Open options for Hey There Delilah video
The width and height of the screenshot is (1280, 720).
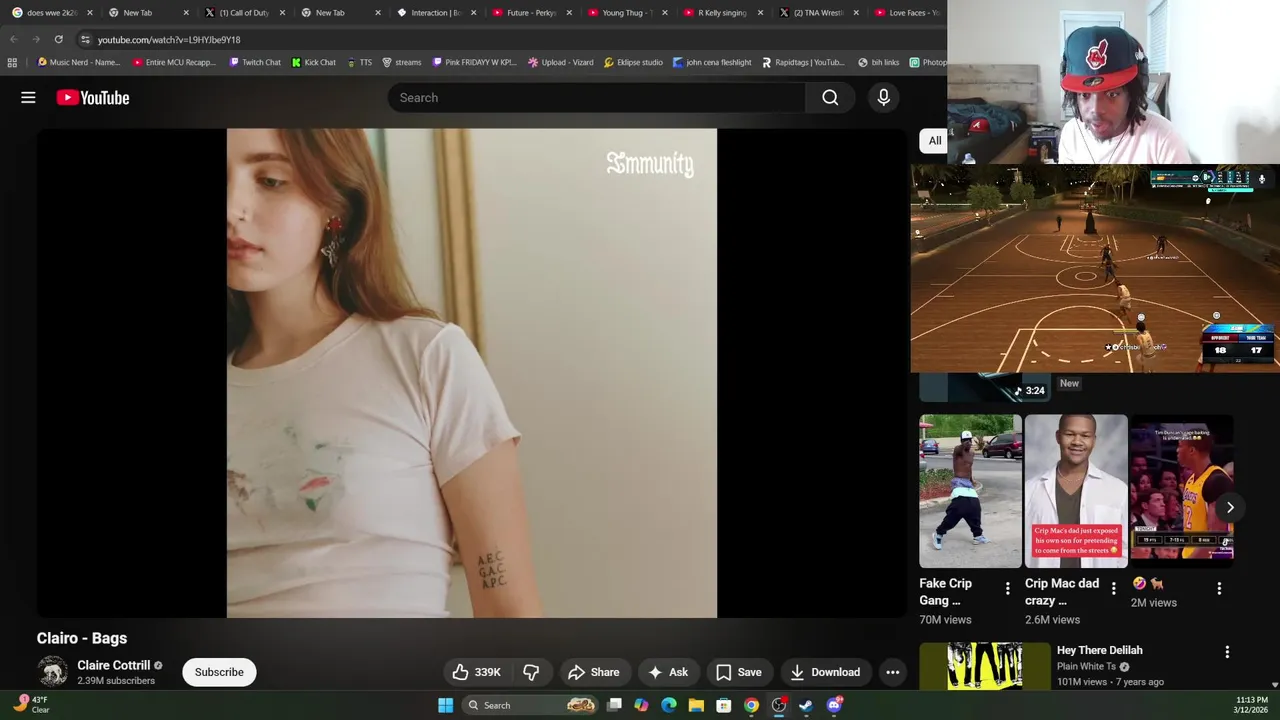1227,652
